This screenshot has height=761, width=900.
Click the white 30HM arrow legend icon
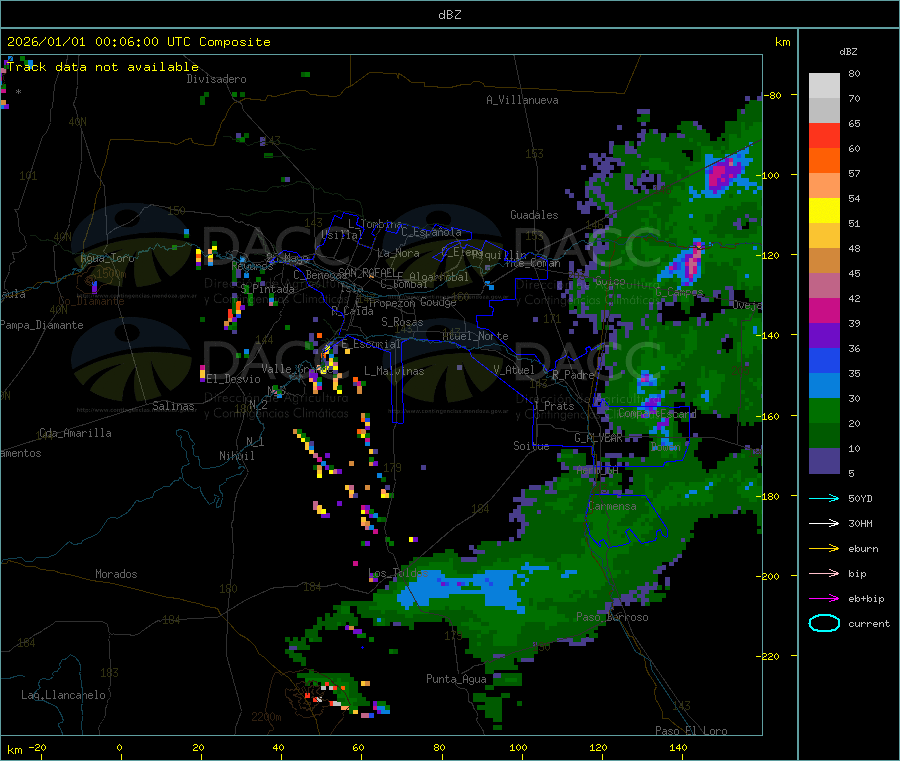tap(824, 523)
